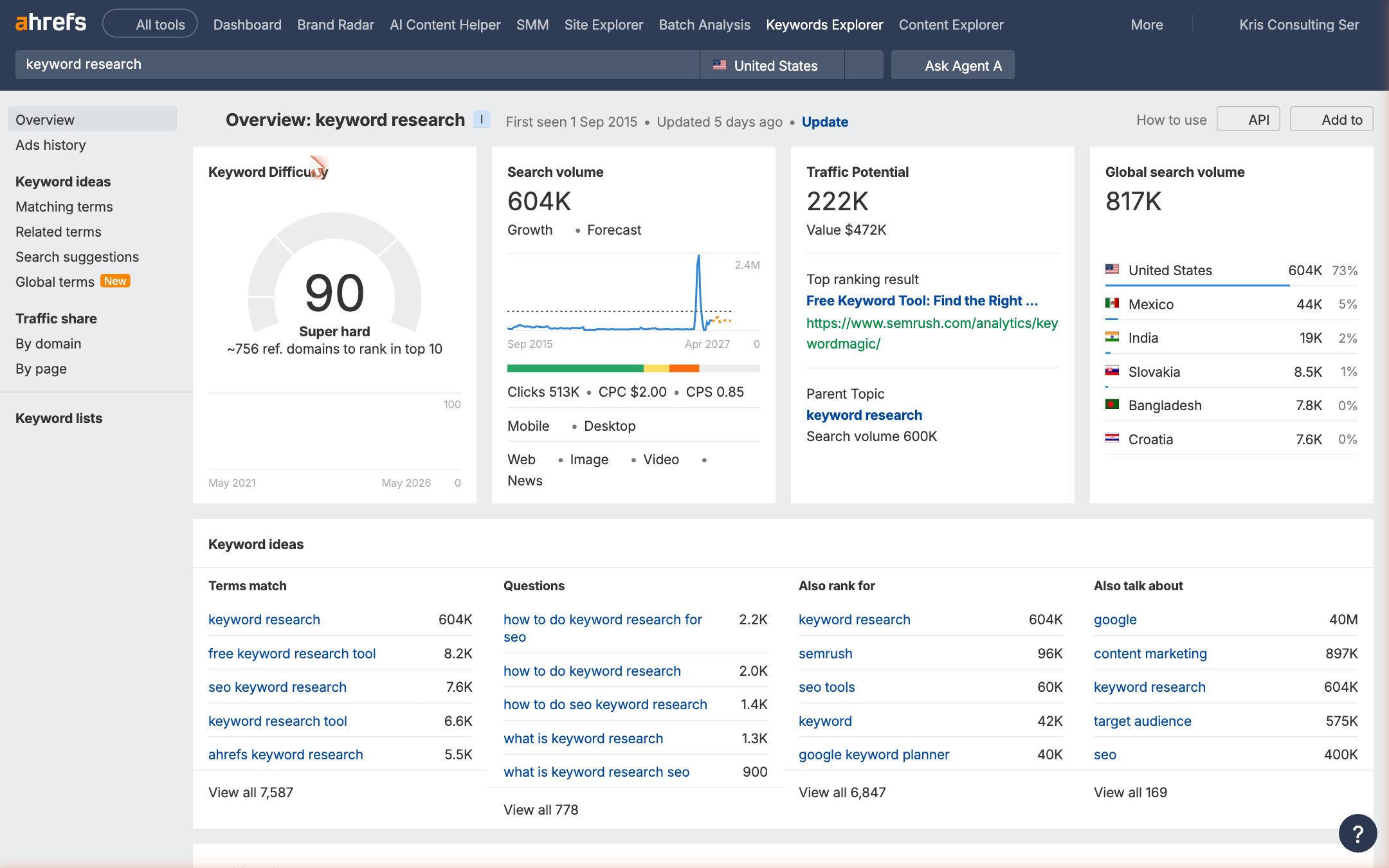Open the Dashboard tab
The width and height of the screenshot is (1389, 868).
pos(247,24)
